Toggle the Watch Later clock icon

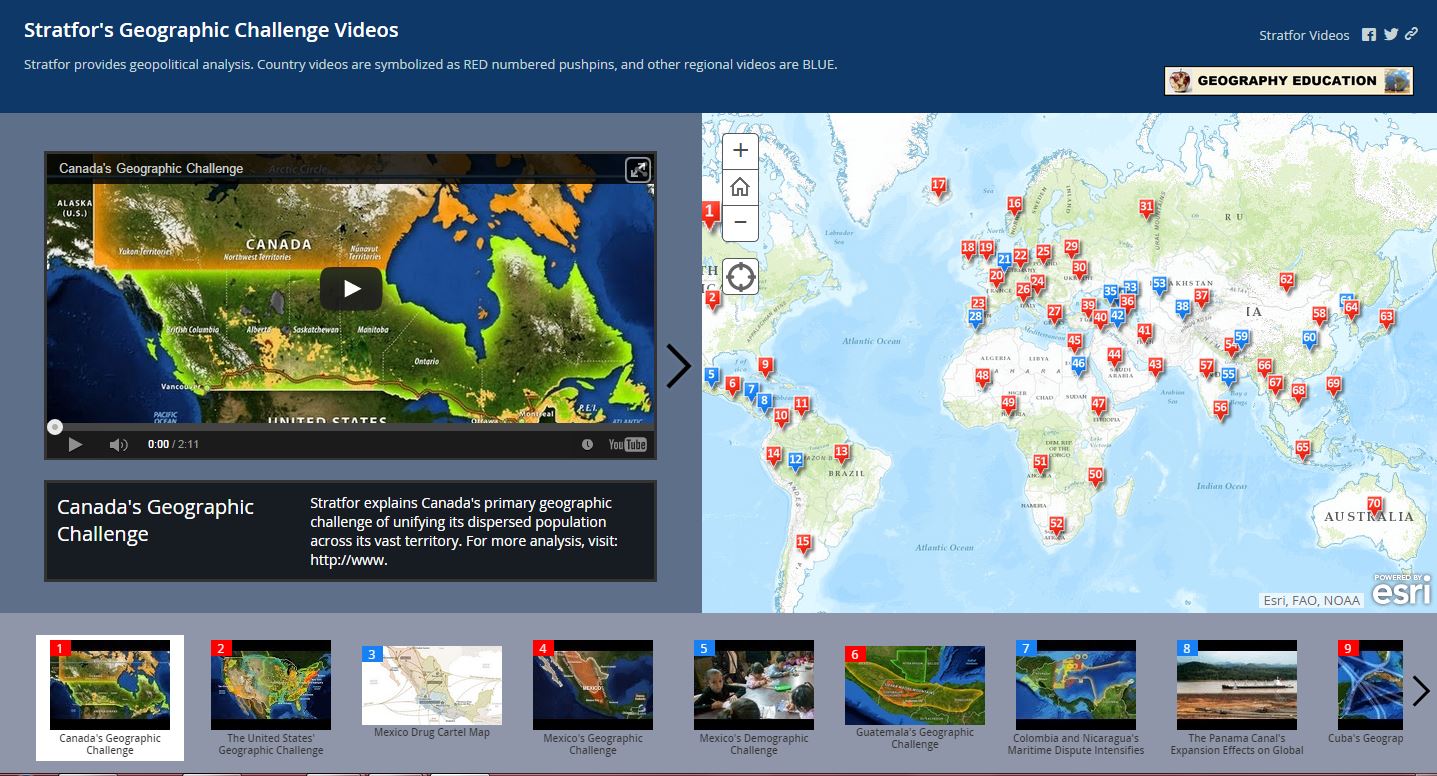[x=589, y=444]
